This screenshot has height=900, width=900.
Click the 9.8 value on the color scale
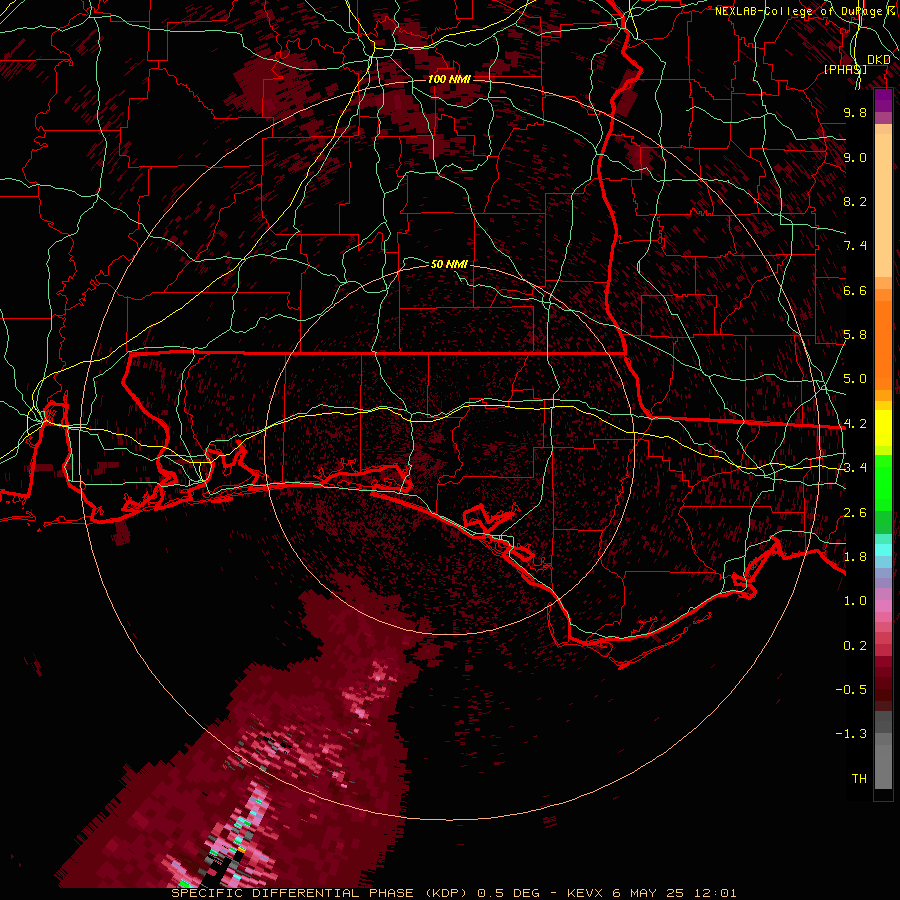coord(855,112)
